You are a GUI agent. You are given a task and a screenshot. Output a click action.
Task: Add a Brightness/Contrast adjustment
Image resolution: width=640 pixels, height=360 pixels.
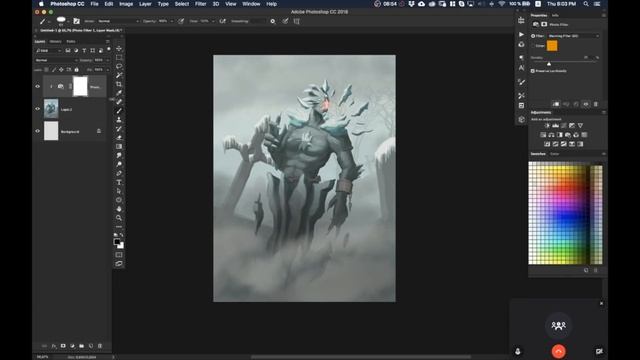pyautogui.click(x=547, y=125)
